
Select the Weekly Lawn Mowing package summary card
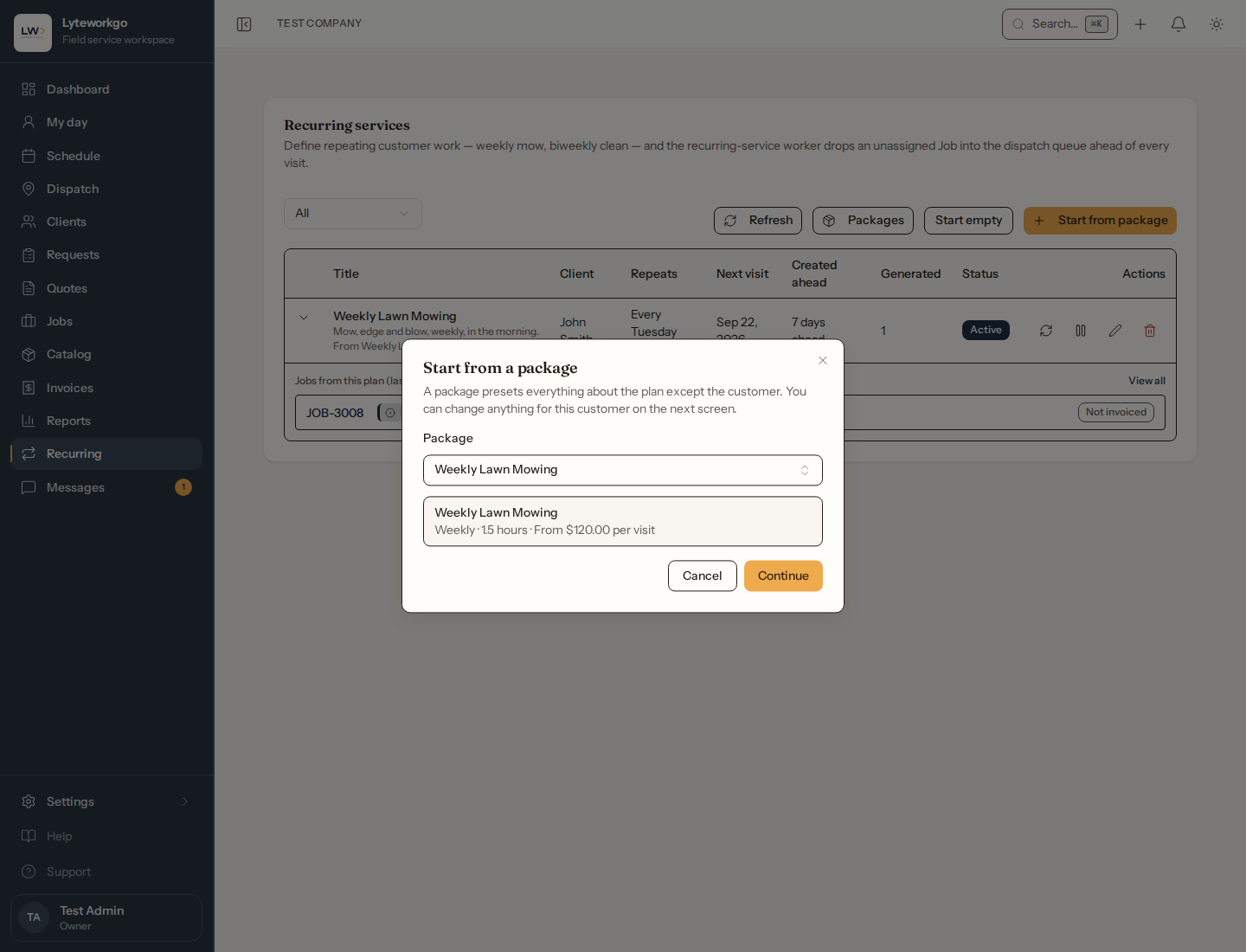[623, 521]
